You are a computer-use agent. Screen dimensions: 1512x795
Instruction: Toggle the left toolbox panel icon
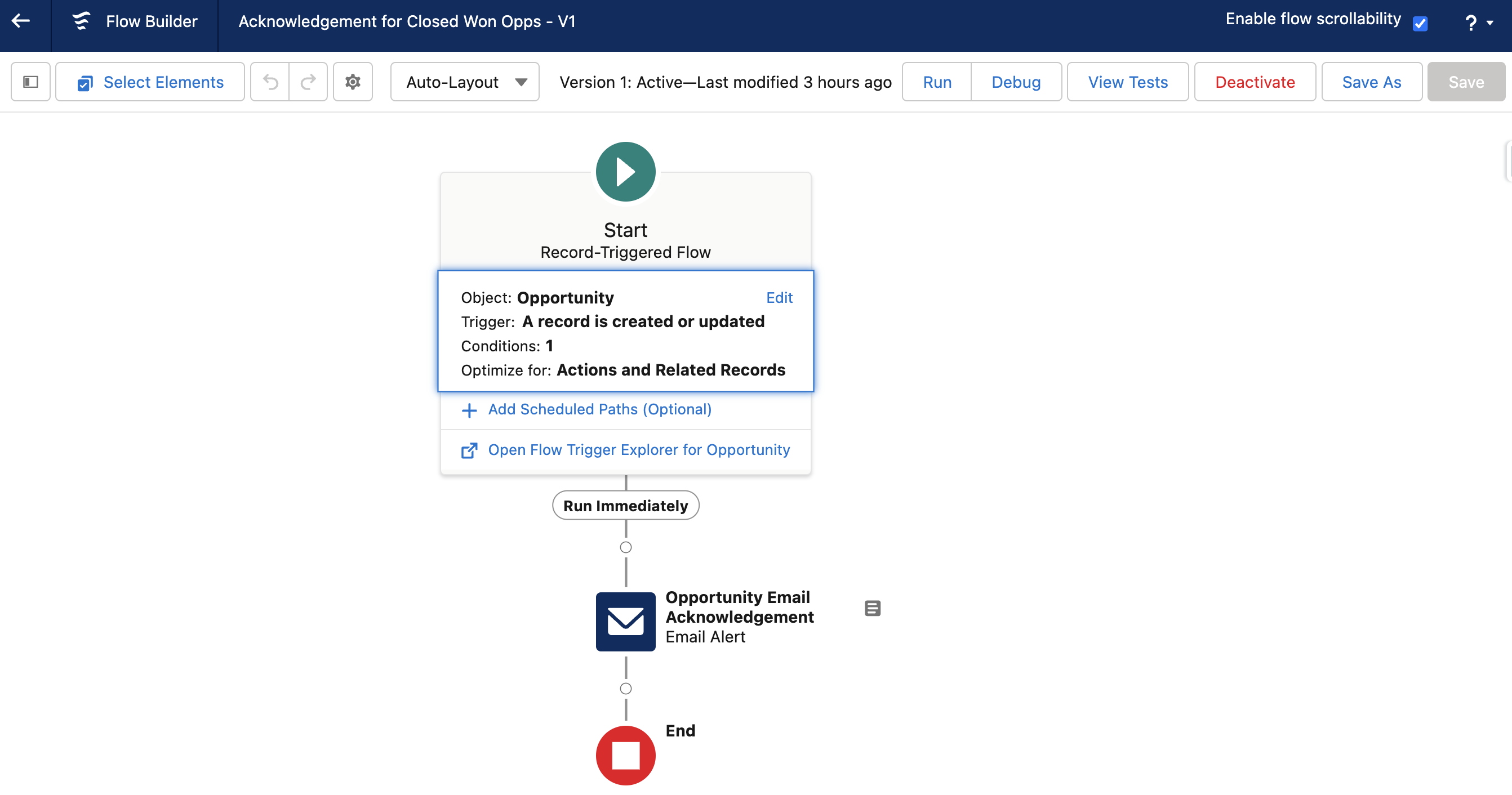[30, 82]
